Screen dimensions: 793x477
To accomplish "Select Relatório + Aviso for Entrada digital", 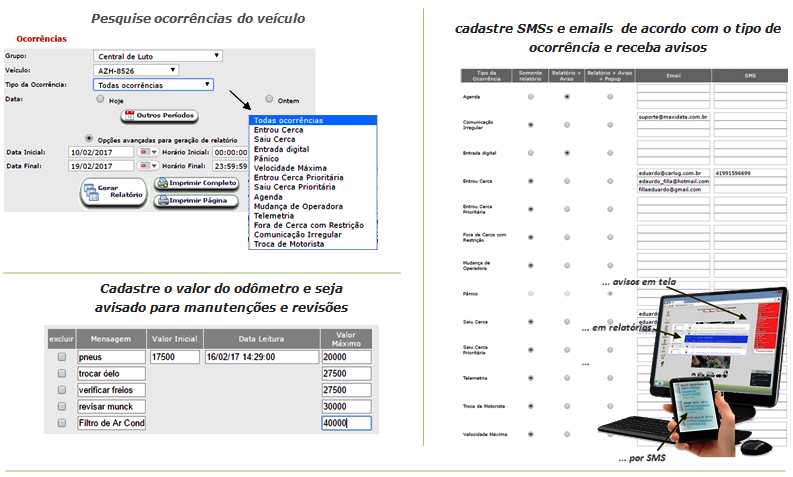I will pyautogui.click(x=567, y=153).
